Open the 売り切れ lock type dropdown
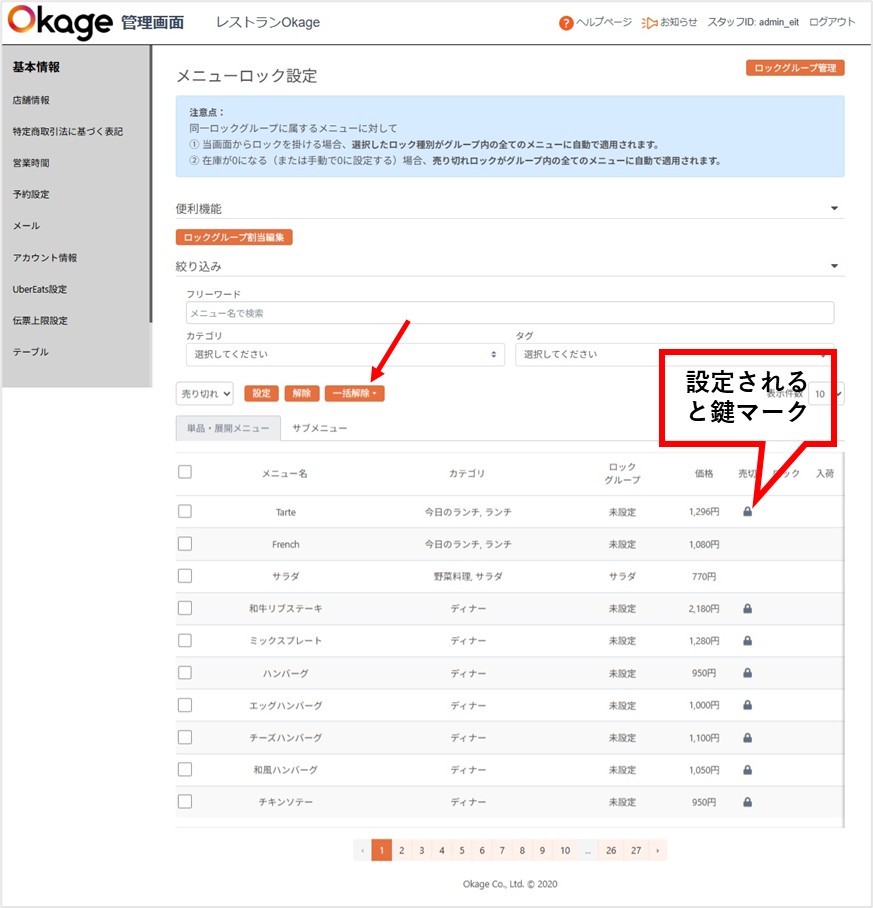 [205, 394]
